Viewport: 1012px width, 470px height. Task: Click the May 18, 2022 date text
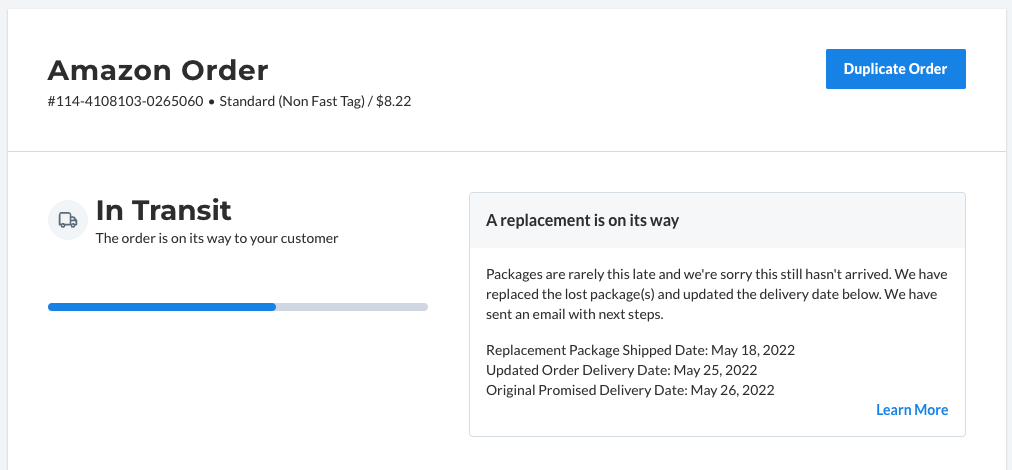point(753,351)
